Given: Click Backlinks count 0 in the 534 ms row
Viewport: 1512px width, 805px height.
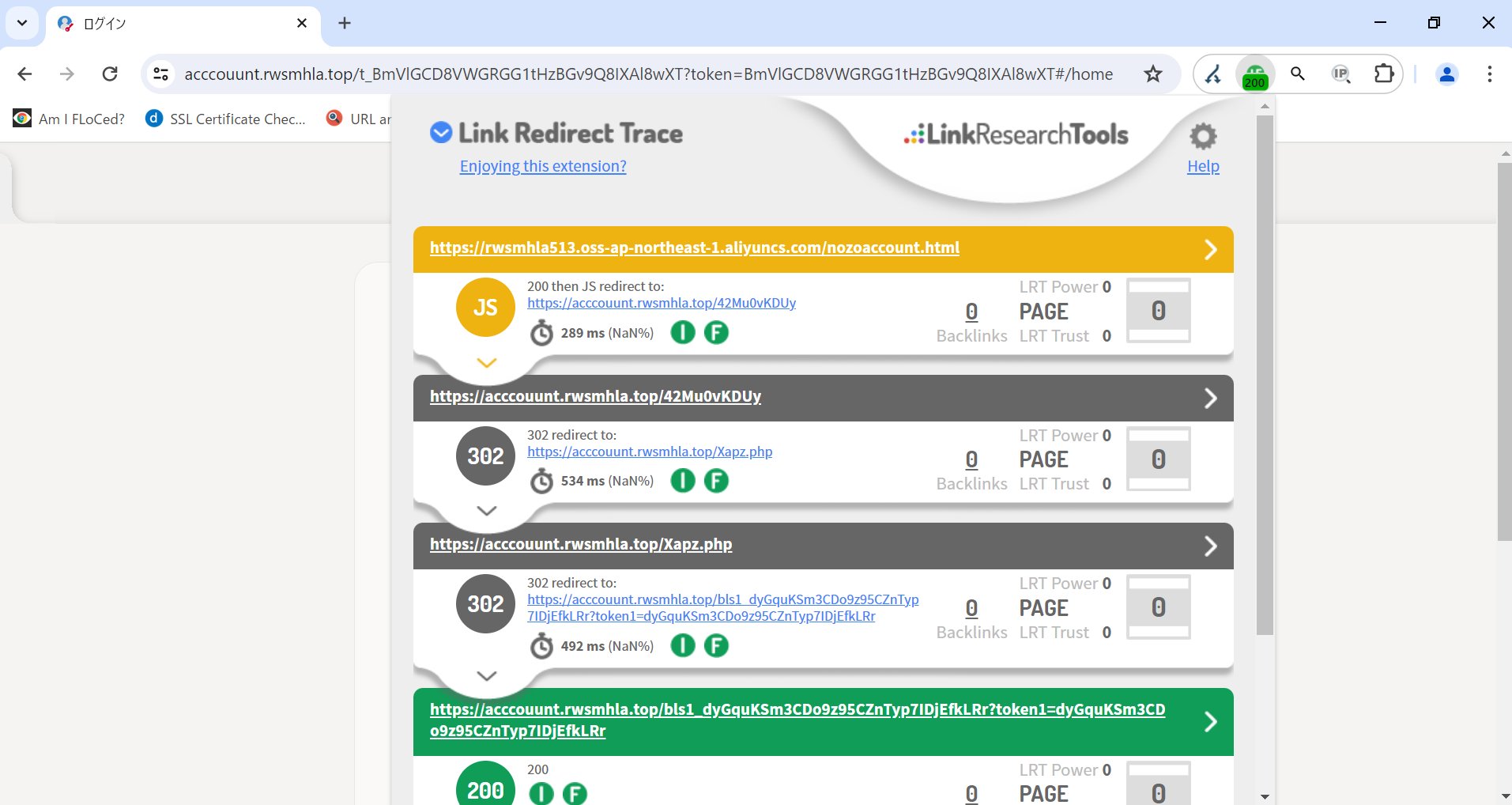Looking at the screenshot, I should [x=971, y=459].
